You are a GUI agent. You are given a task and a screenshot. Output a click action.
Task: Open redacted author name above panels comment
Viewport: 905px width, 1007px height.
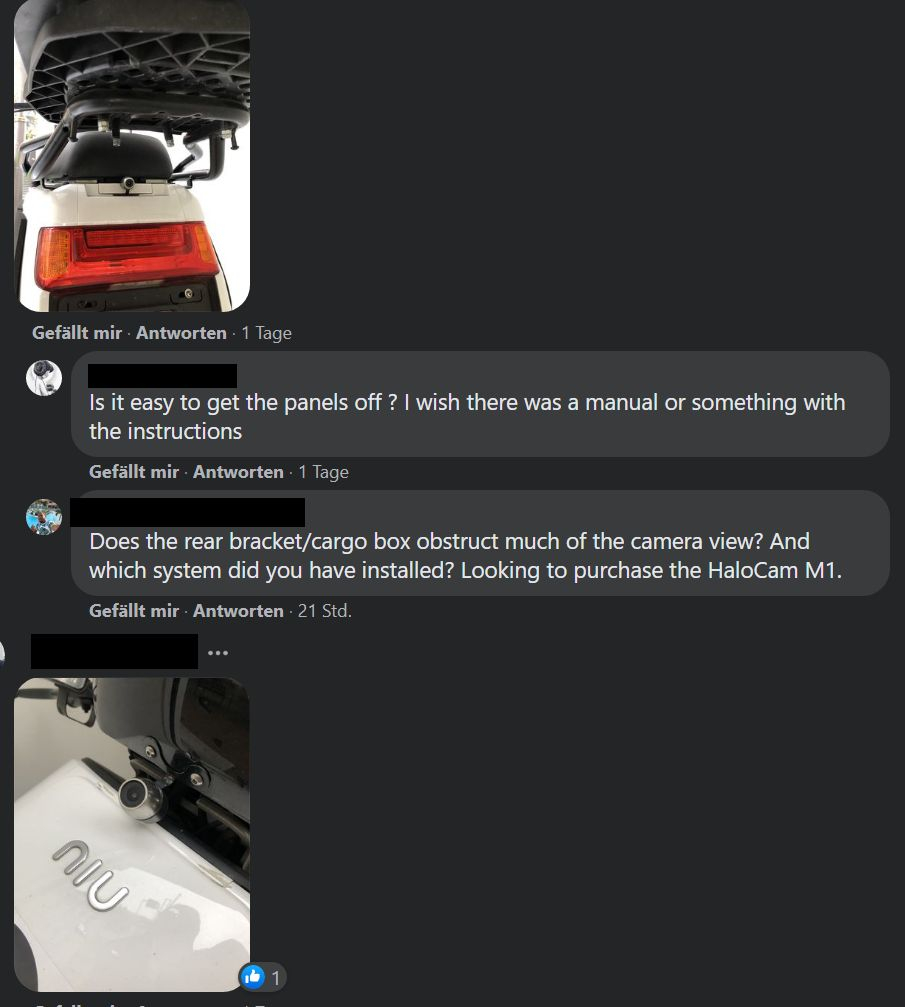coord(163,376)
